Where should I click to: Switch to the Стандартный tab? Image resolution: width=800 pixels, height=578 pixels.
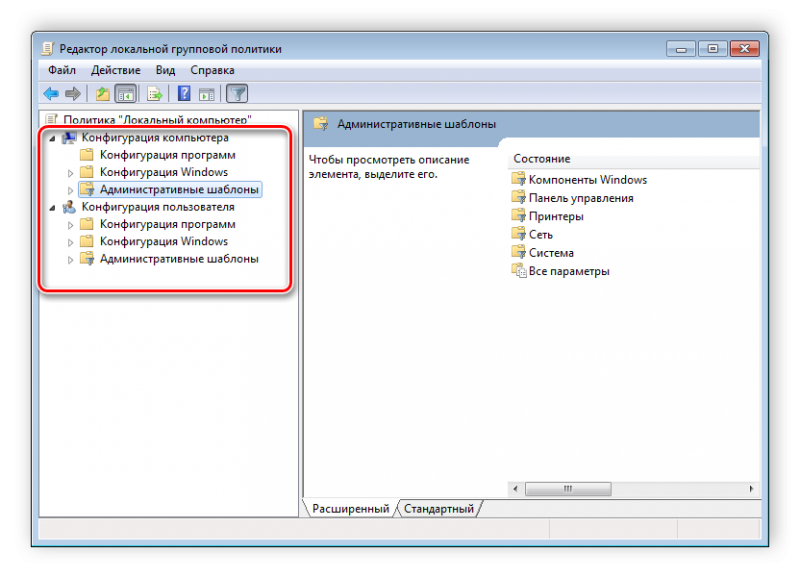[439, 509]
